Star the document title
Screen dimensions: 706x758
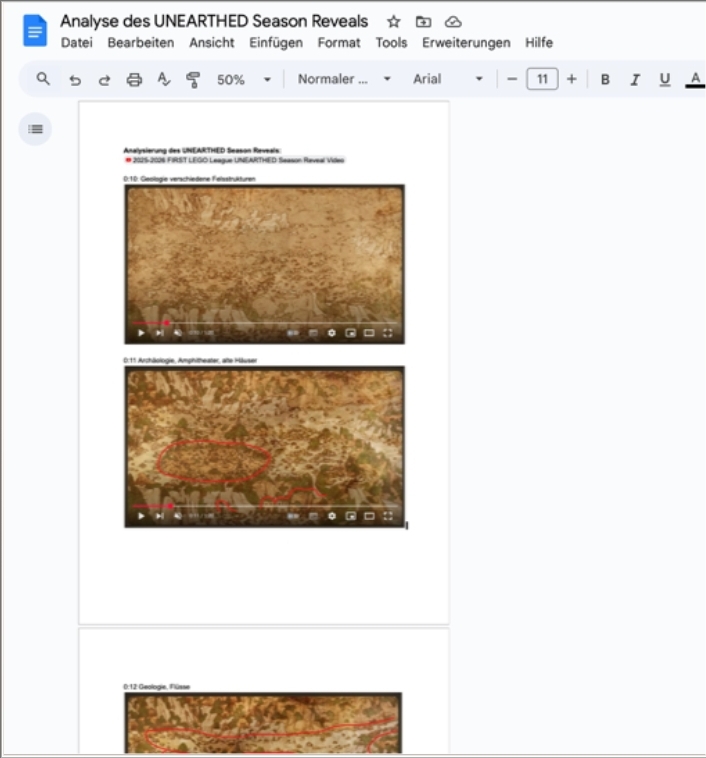pos(394,22)
